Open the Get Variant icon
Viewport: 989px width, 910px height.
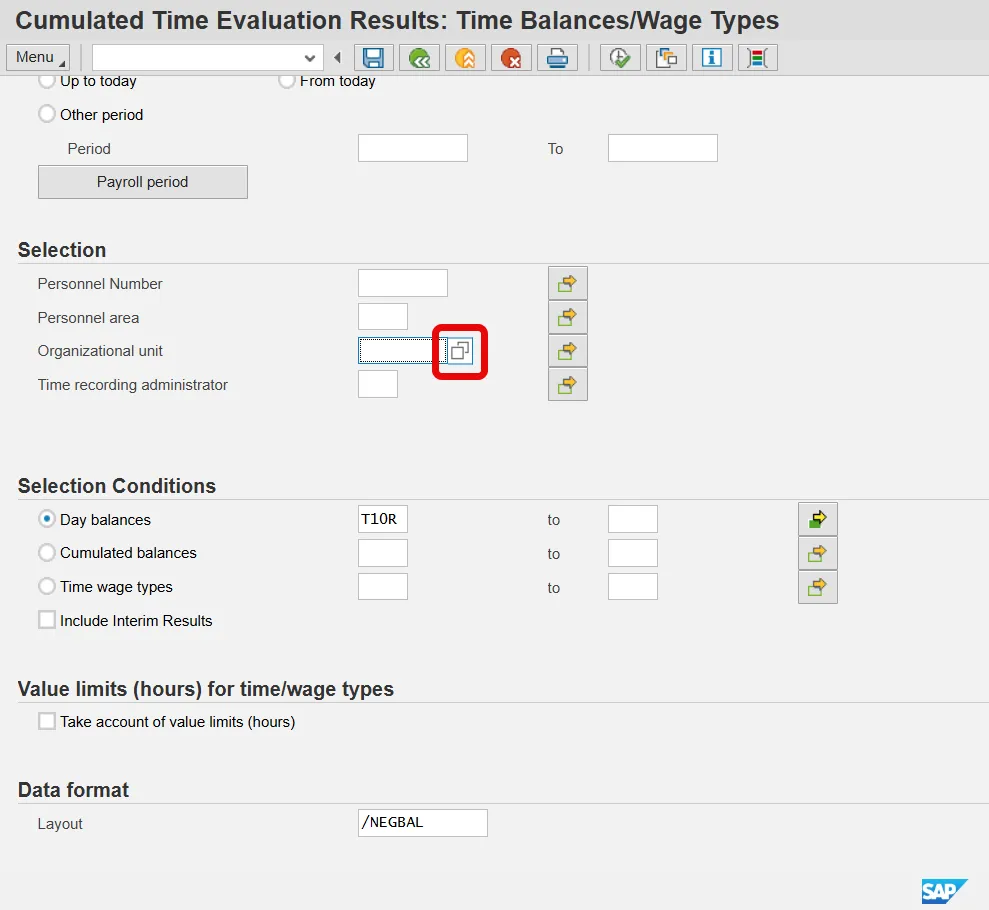[x=666, y=58]
